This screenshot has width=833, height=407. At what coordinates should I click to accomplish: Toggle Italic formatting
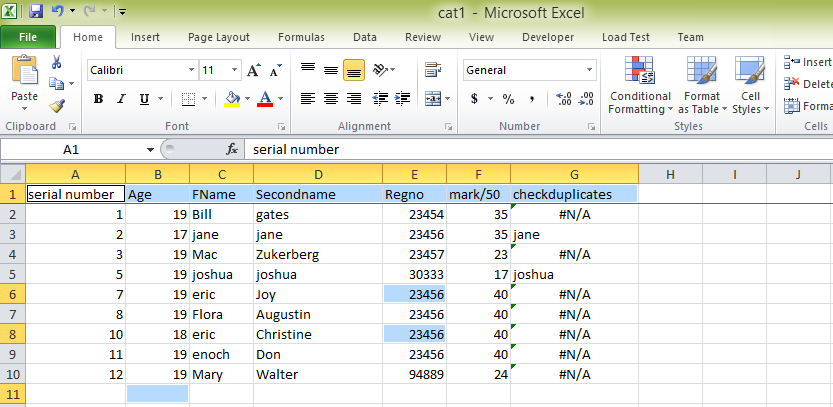point(121,99)
